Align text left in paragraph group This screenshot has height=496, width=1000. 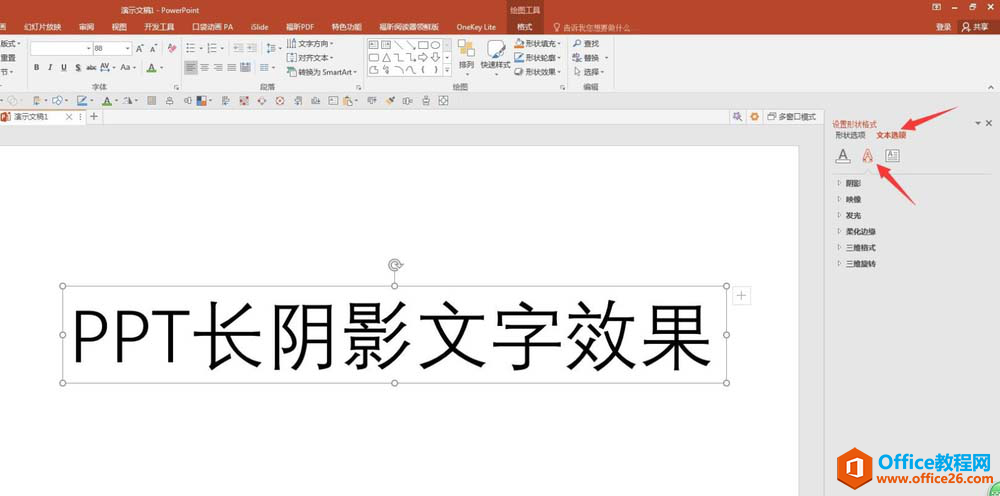(191, 68)
